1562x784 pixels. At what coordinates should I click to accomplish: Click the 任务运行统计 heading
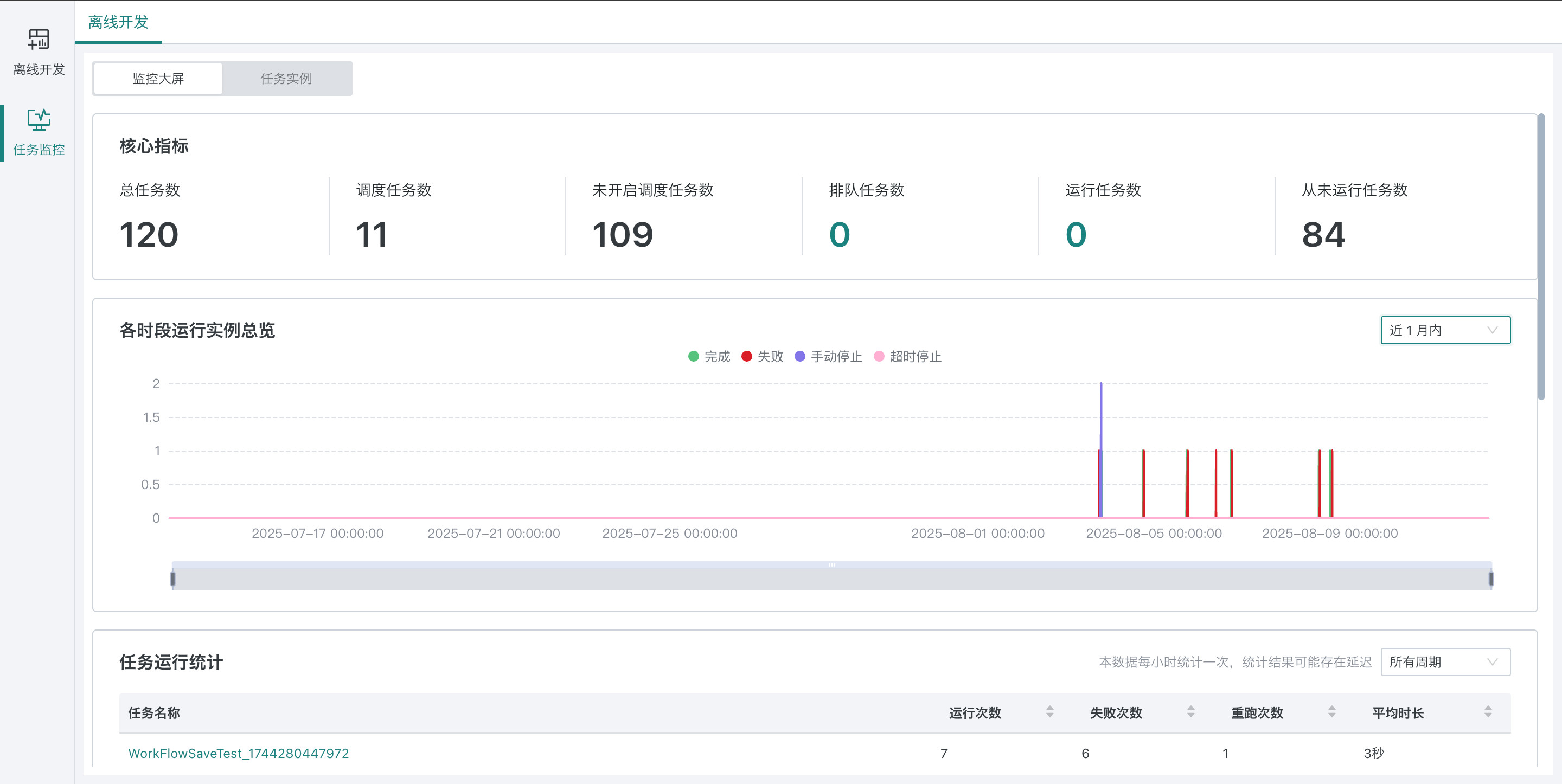pos(171,662)
